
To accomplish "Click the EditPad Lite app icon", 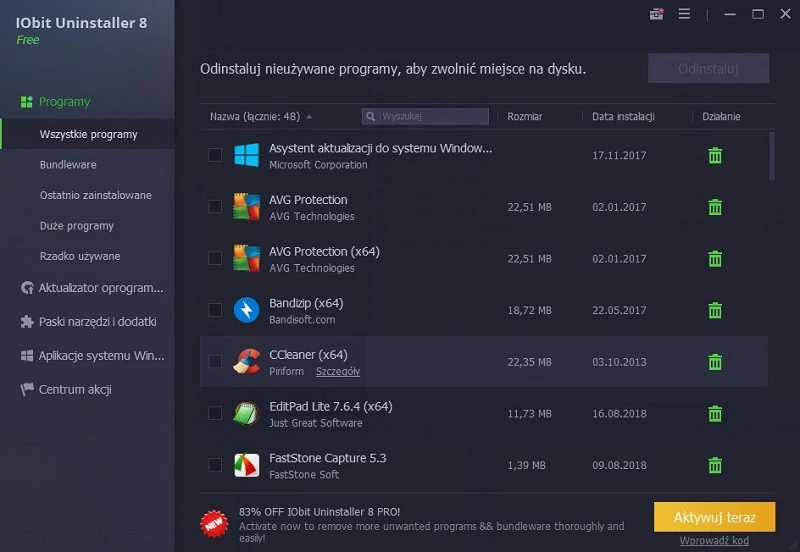I will [x=246, y=413].
